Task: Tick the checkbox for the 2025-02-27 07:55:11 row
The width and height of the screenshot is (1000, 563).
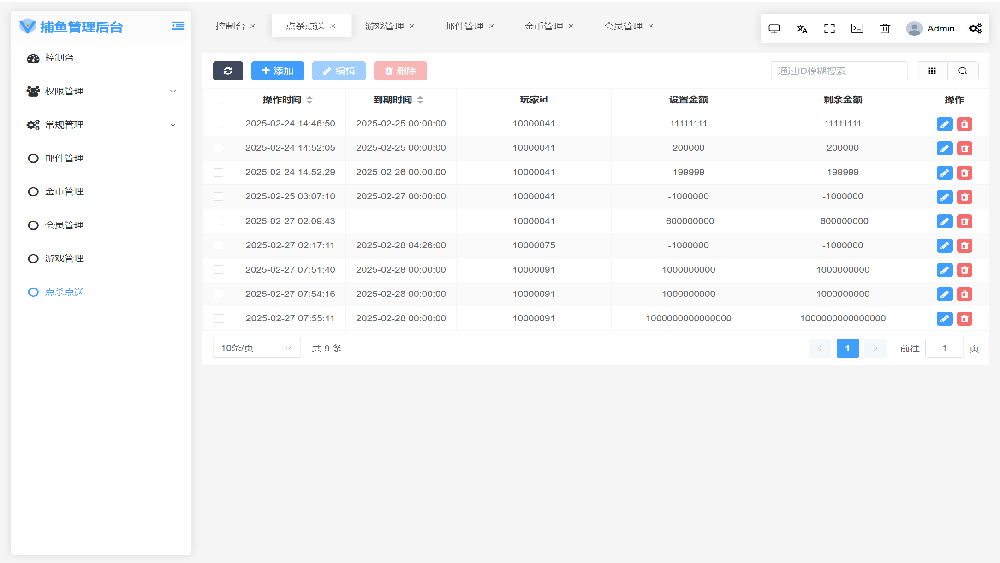Action: click(219, 319)
